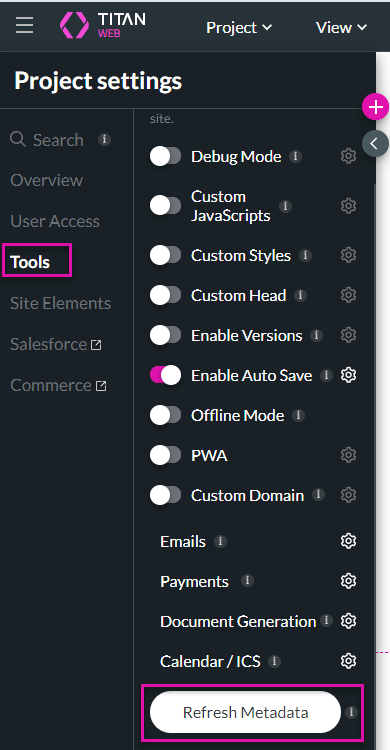Click info icon beside Enable Versions
Viewport: 390px width, 750px height.
[x=316, y=335]
